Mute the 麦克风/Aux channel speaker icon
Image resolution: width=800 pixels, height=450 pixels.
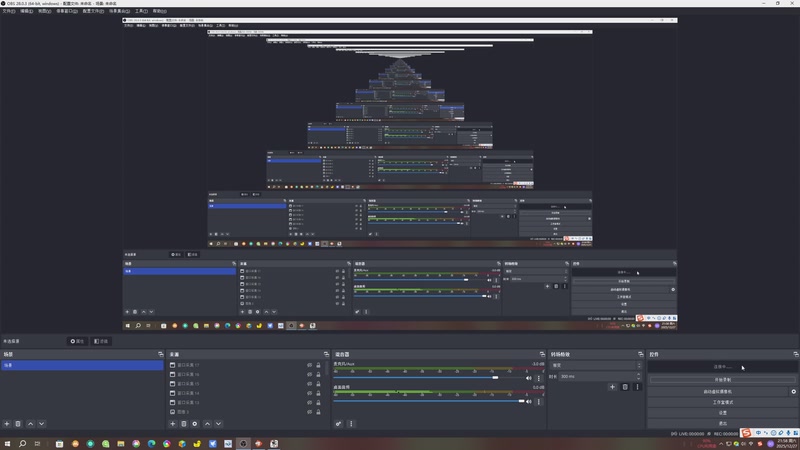click(529, 378)
